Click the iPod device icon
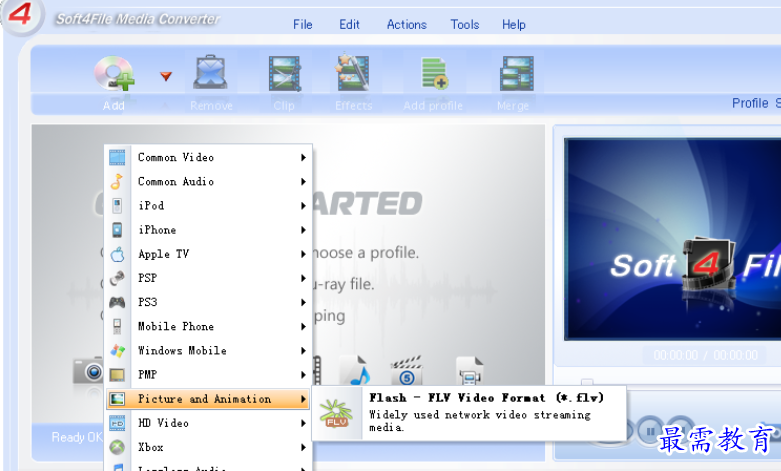The image size is (781, 471). coord(117,206)
